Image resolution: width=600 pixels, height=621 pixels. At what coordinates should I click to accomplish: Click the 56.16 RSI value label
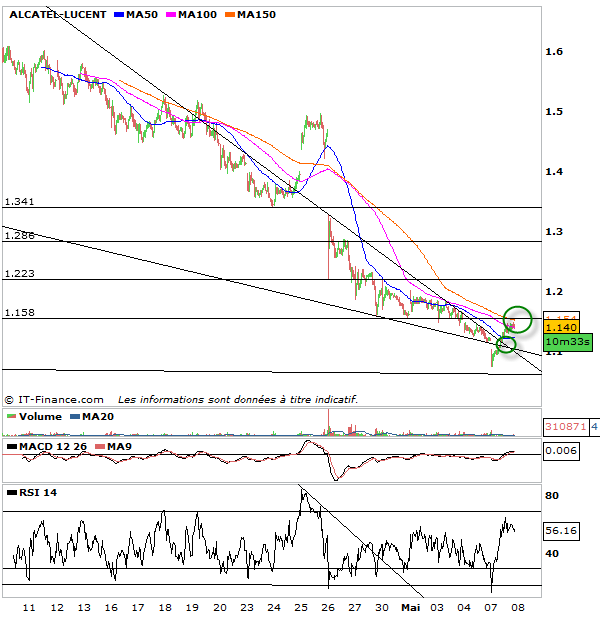click(x=559, y=533)
